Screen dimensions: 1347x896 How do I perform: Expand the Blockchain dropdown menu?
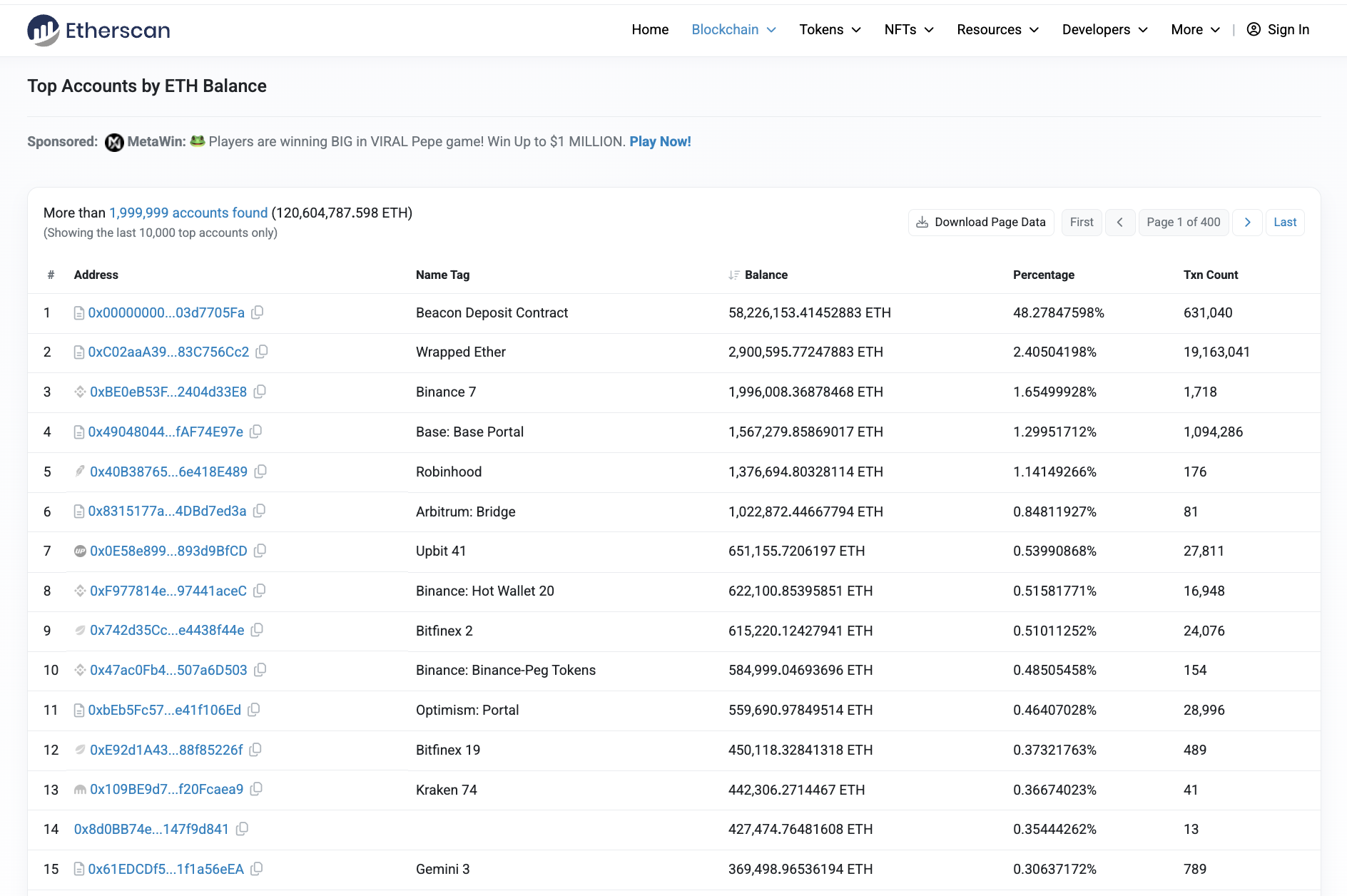click(x=733, y=29)
